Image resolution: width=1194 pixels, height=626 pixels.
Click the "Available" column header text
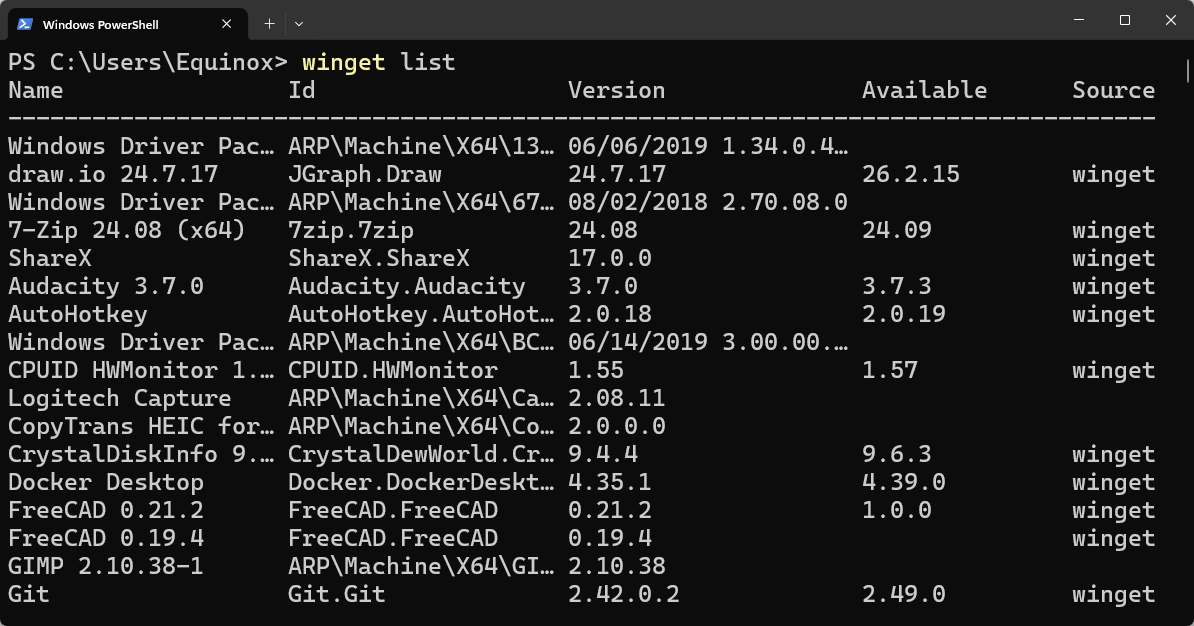tap(924, 90)
